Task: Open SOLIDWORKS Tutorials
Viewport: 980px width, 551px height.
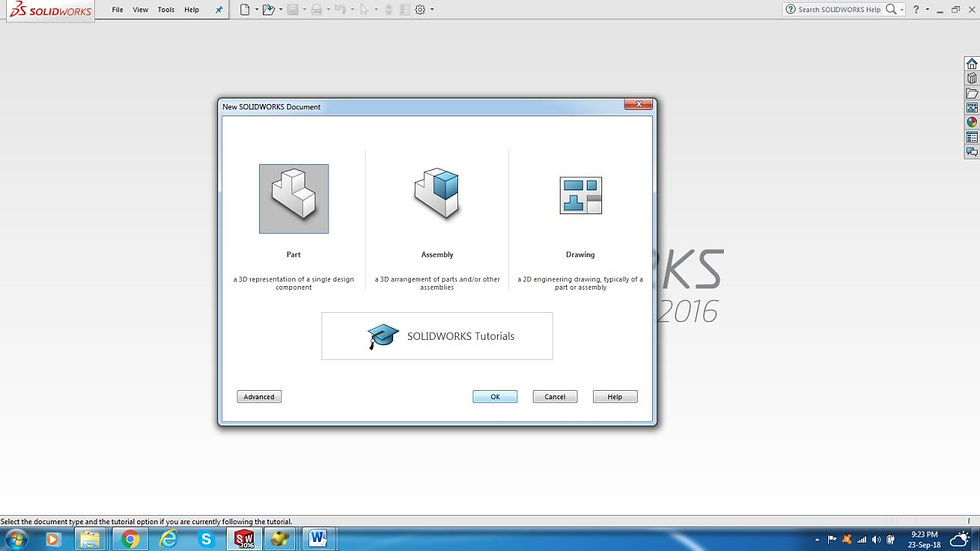Action: (437, 336)
